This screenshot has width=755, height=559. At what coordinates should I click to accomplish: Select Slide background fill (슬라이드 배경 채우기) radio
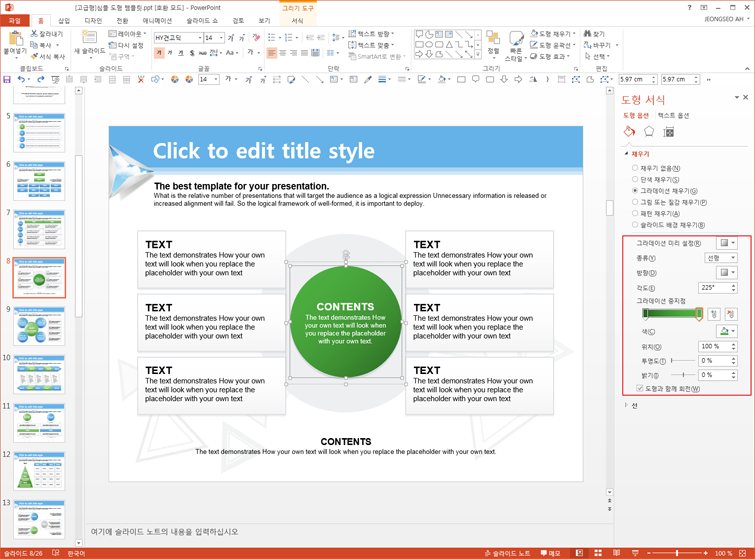635,224
